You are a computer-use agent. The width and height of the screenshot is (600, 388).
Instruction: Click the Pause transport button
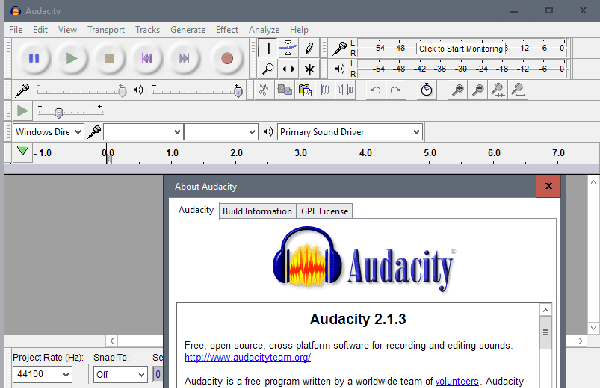(34, 58)
